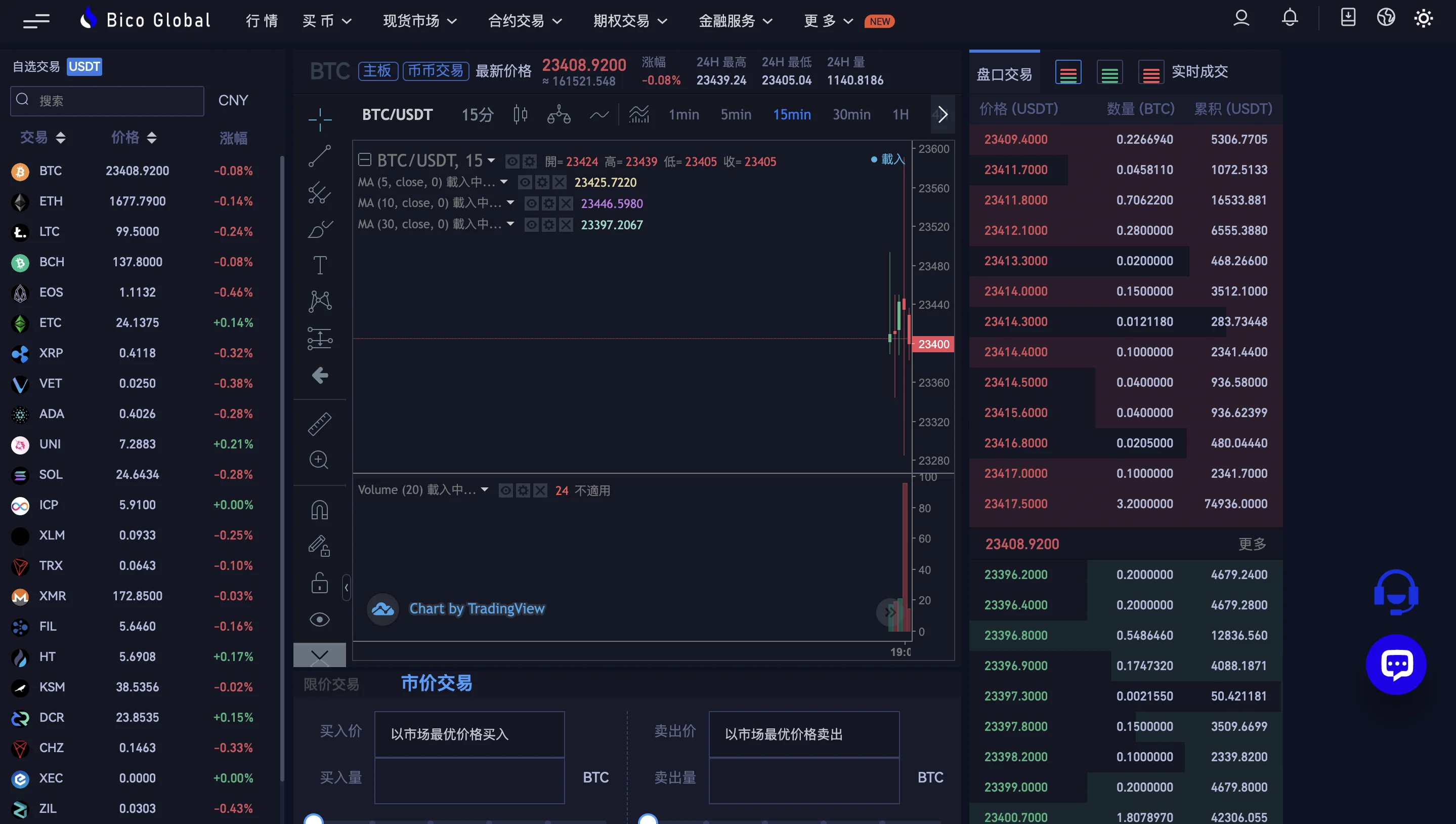The width and height of the screenshot is (1456, 824).
Task: Click the candlestick chart style icon
Action: click(521, 115)
